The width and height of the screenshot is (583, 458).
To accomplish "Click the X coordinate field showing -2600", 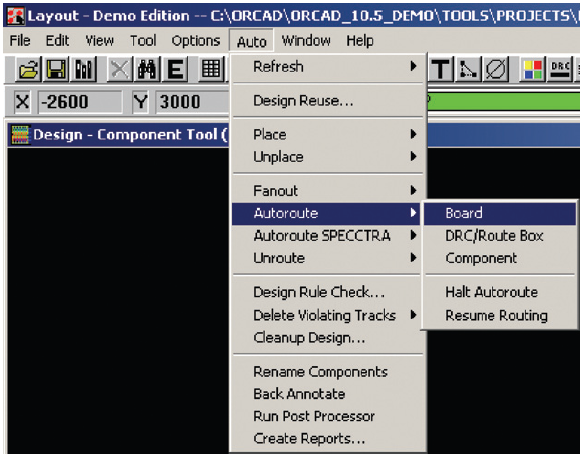I will click(x=80, y=102).
